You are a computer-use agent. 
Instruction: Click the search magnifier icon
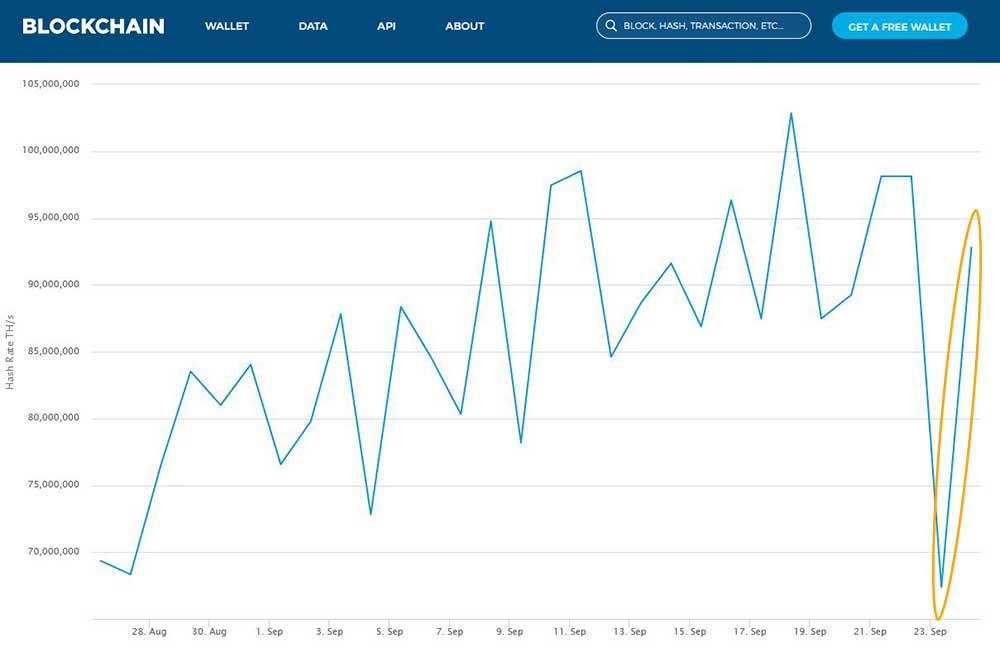click(x=611, y=26)
